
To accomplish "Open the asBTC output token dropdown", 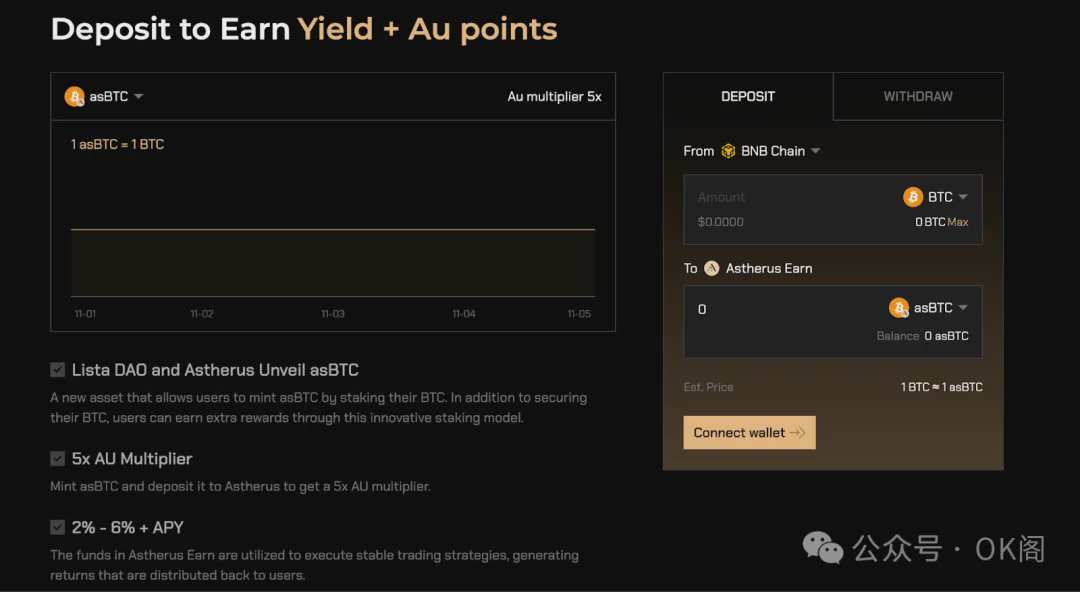I will (963, 308).
